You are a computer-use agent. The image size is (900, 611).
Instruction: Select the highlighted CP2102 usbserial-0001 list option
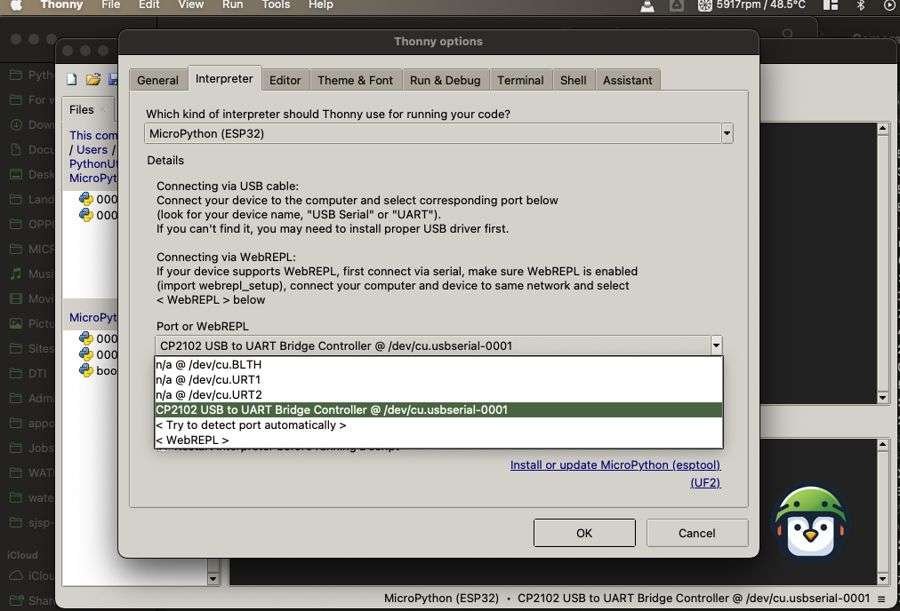pos(439,410)
